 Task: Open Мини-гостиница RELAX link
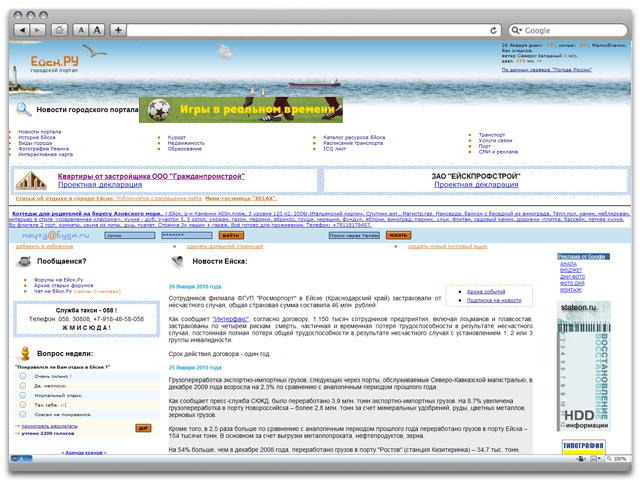(241, 198)
